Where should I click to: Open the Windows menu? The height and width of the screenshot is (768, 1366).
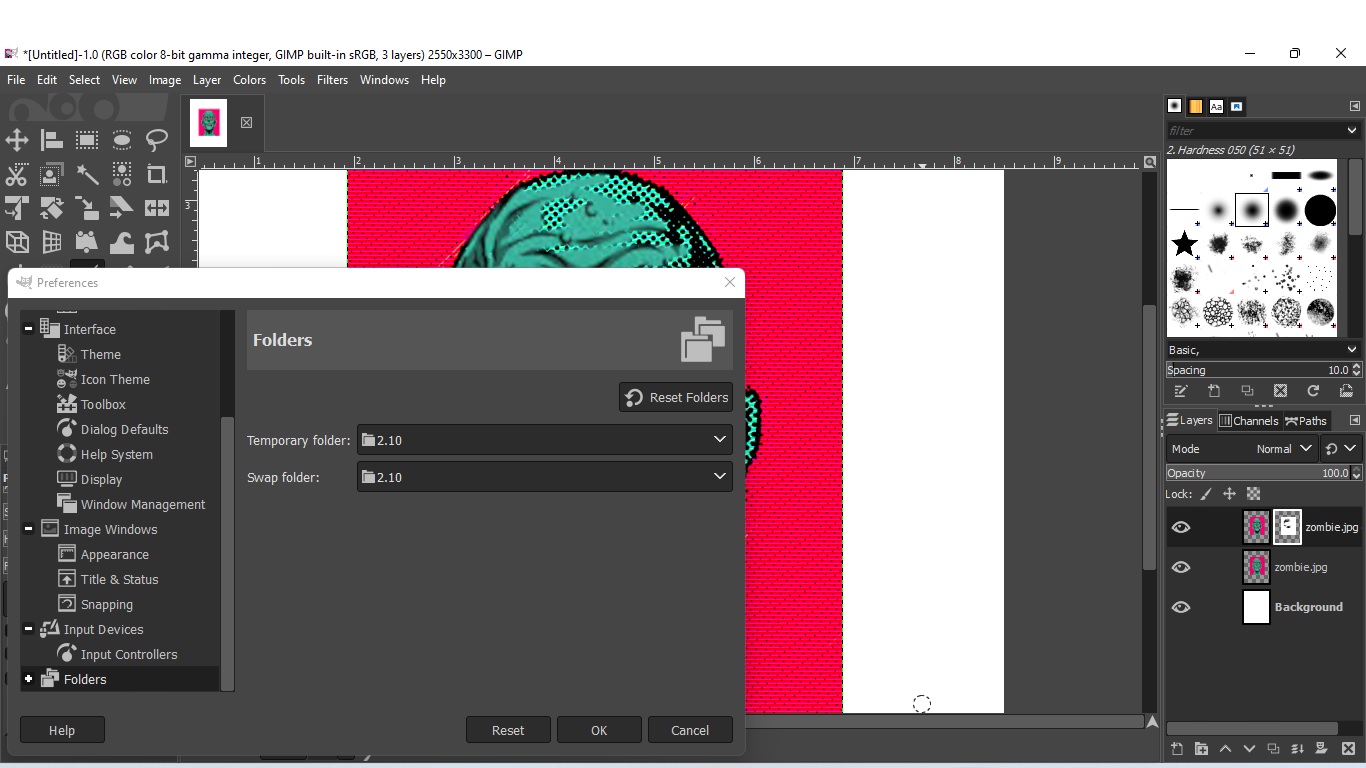384,80
